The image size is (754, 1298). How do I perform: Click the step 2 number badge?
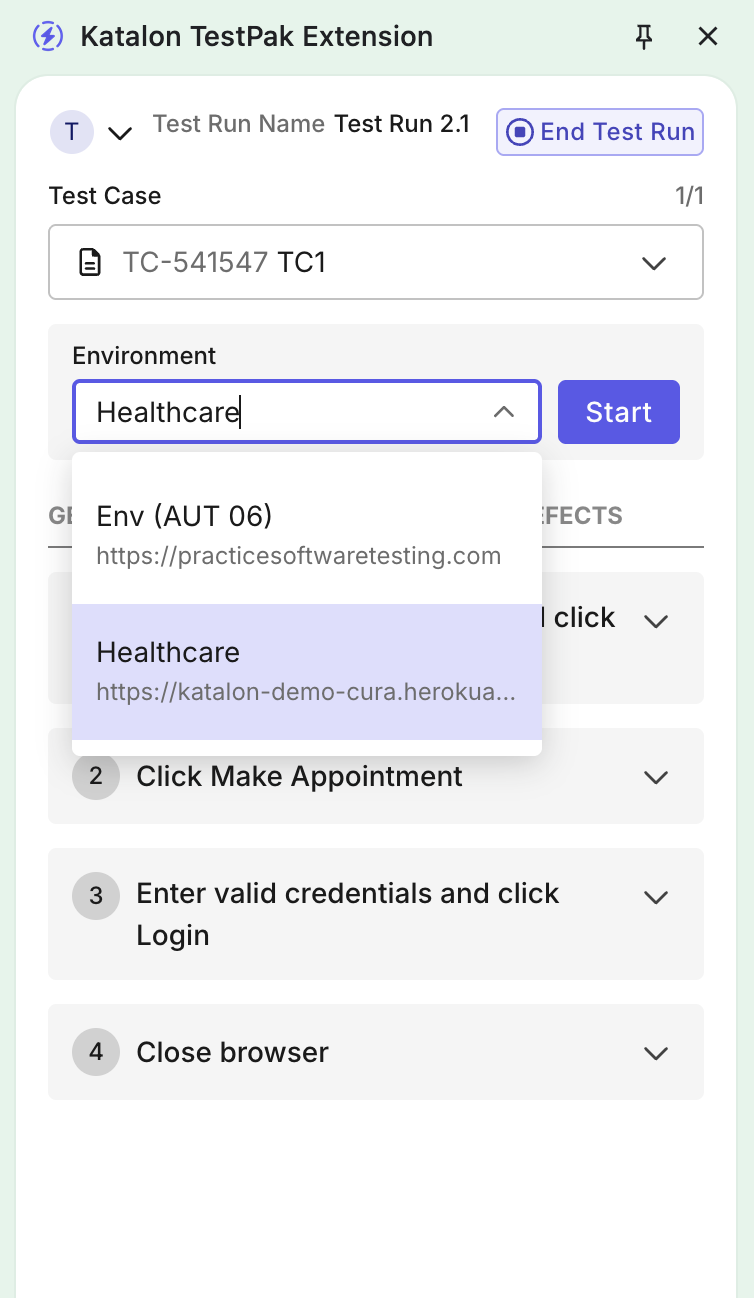(x=96, y=776)
